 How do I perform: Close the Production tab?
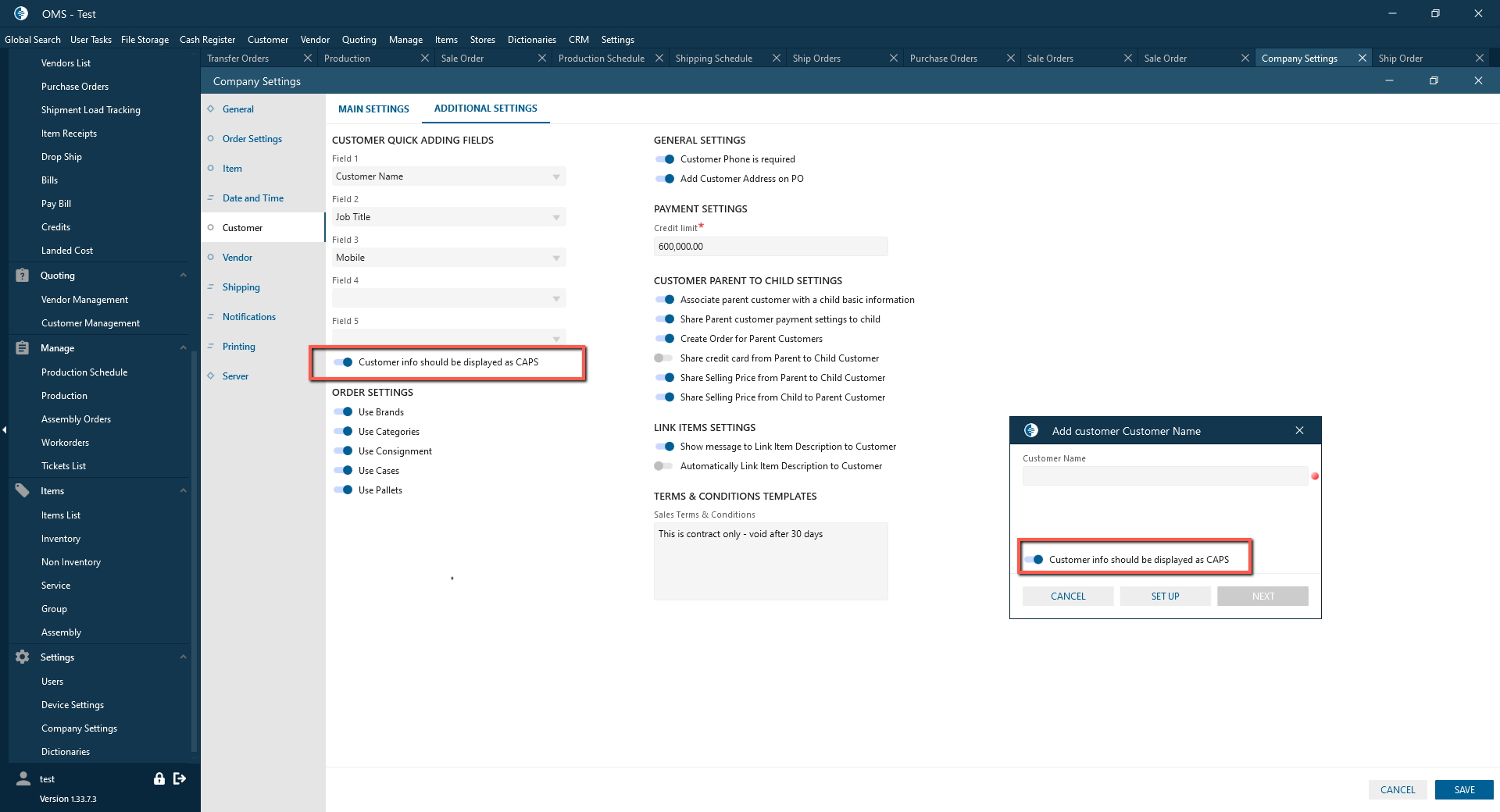coord(425,58)
